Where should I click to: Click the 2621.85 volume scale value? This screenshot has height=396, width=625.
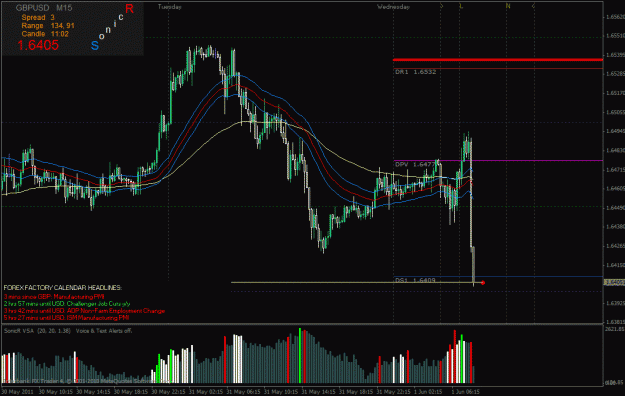click(x=614, y=329)
